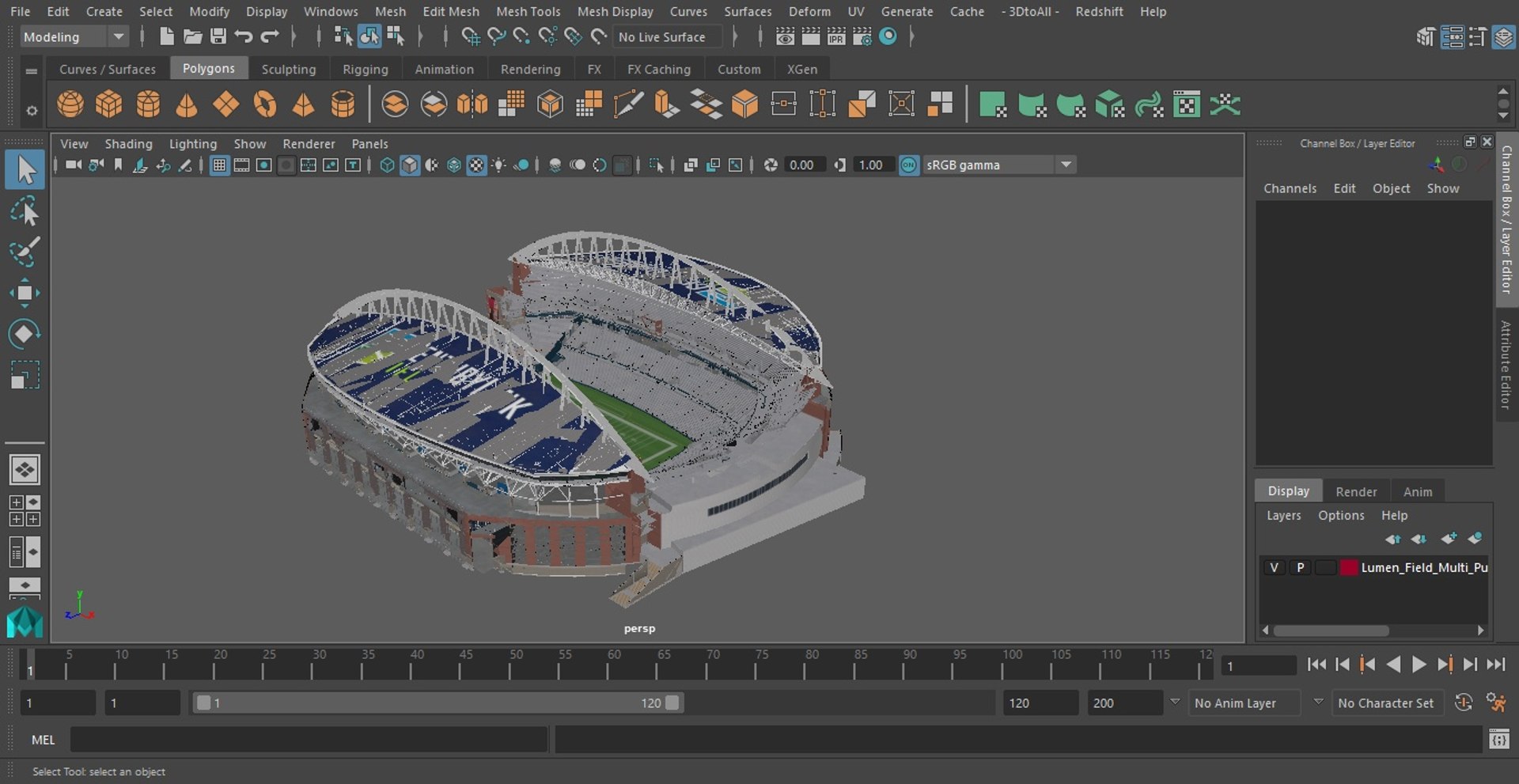Click the Layers menu in Layer Editor
This screenshot has height=784, width=1519.
pos(1283,515)
